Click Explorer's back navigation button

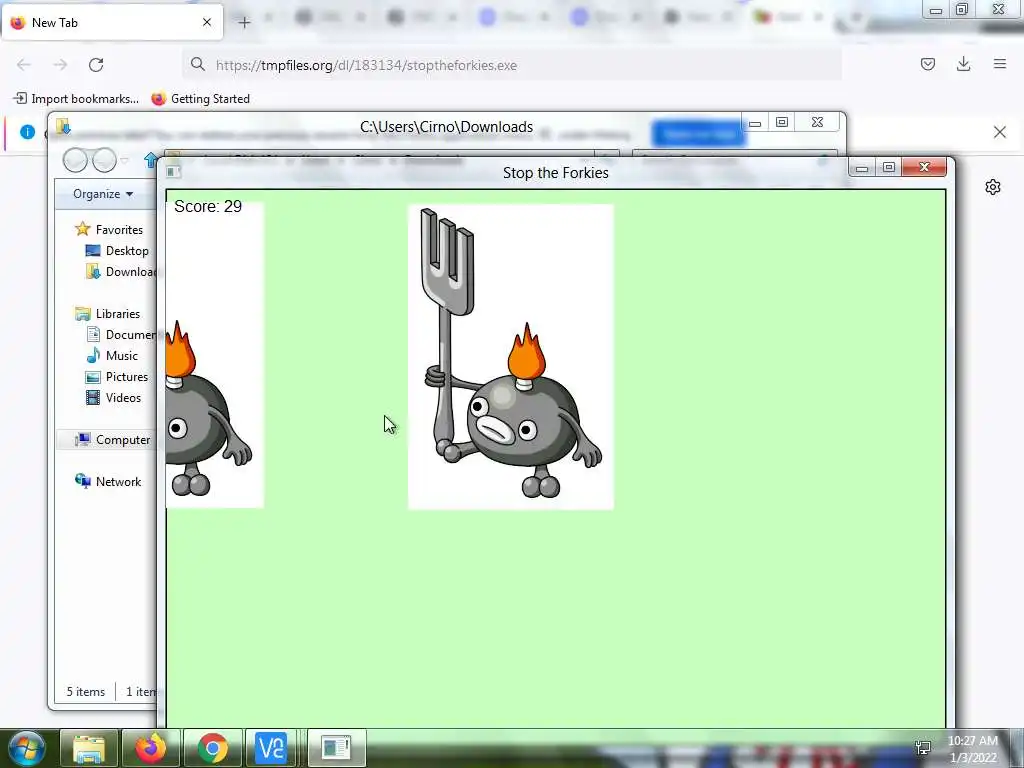pos(75,160)
